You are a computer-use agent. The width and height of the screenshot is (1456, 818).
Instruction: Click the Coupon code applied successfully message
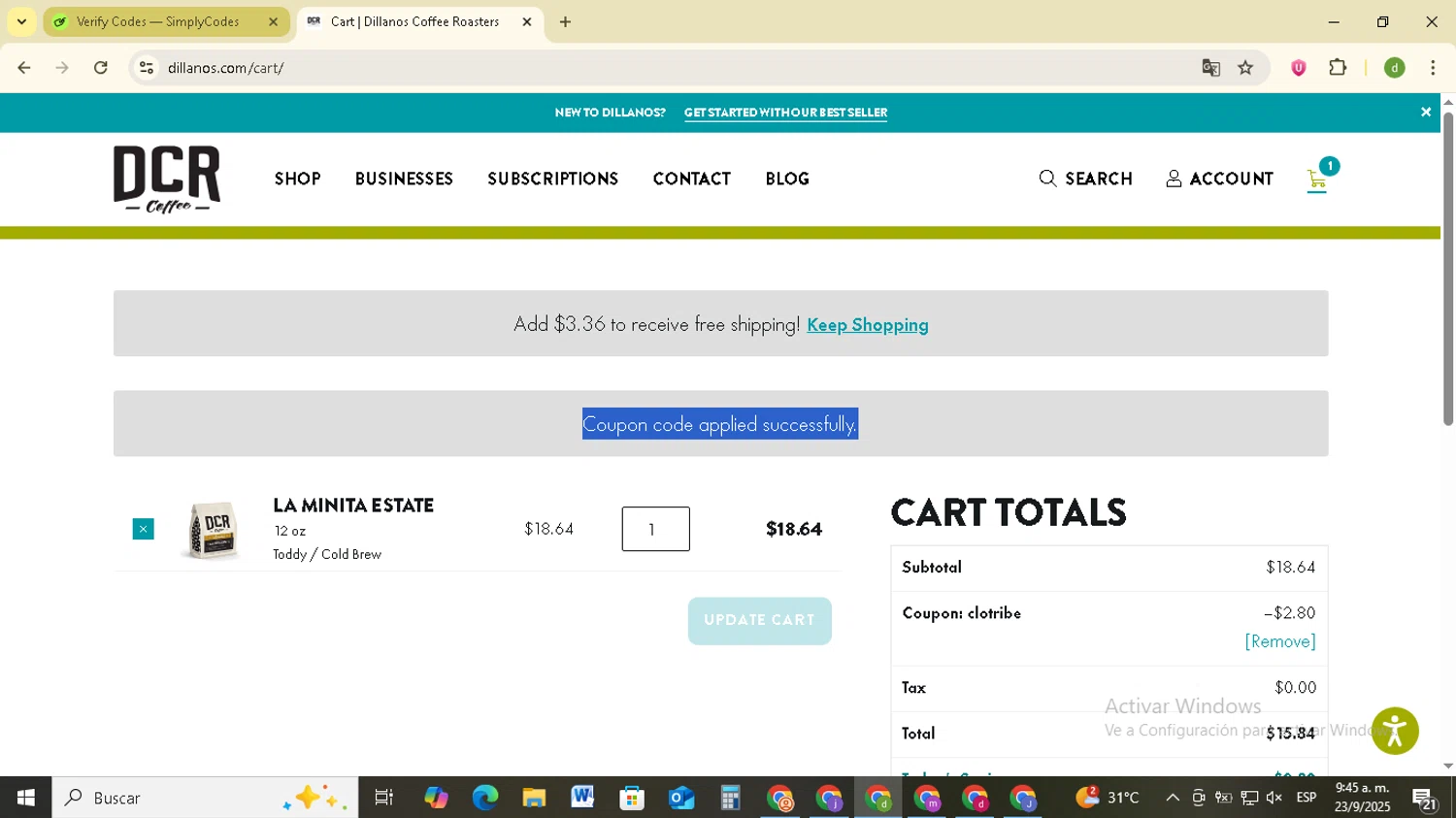tap(720, 424)
